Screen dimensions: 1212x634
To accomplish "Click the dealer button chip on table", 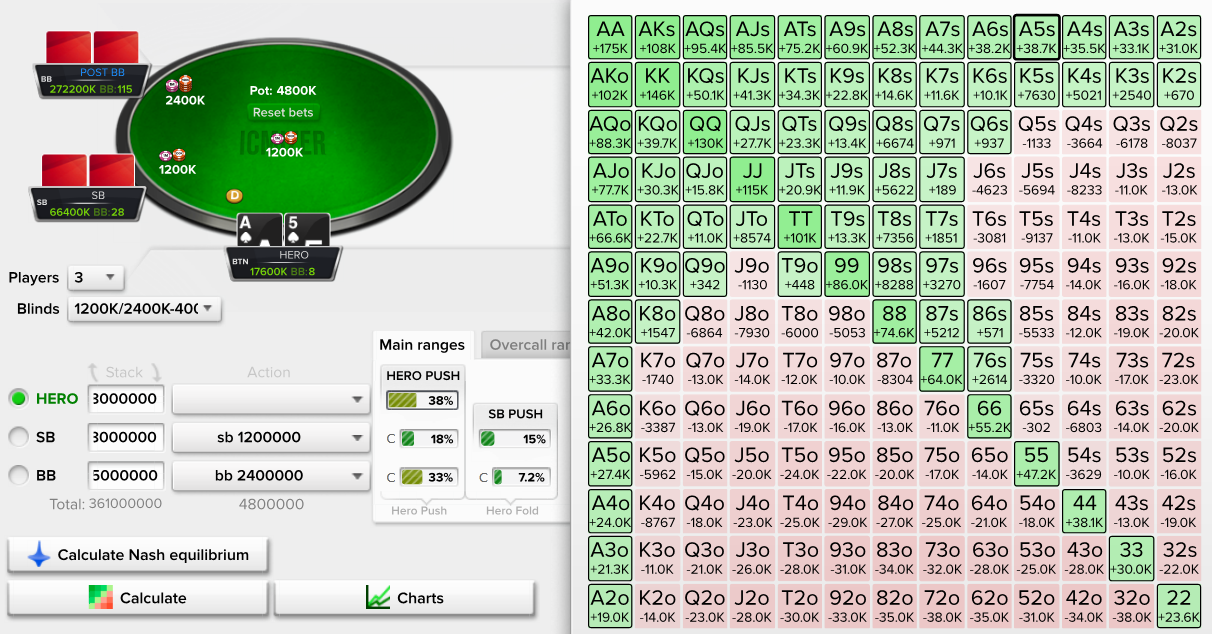I will pyautogui.click(x=235, y=195).
